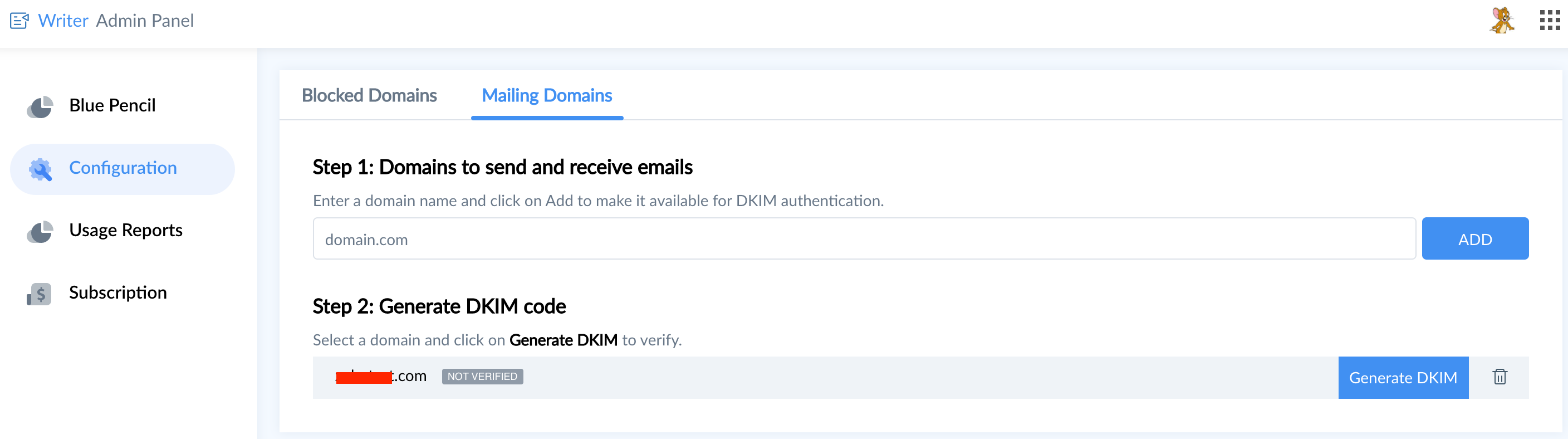
Task: Click the Usage Reports chart icon
Action: click(x=40, y=231)
